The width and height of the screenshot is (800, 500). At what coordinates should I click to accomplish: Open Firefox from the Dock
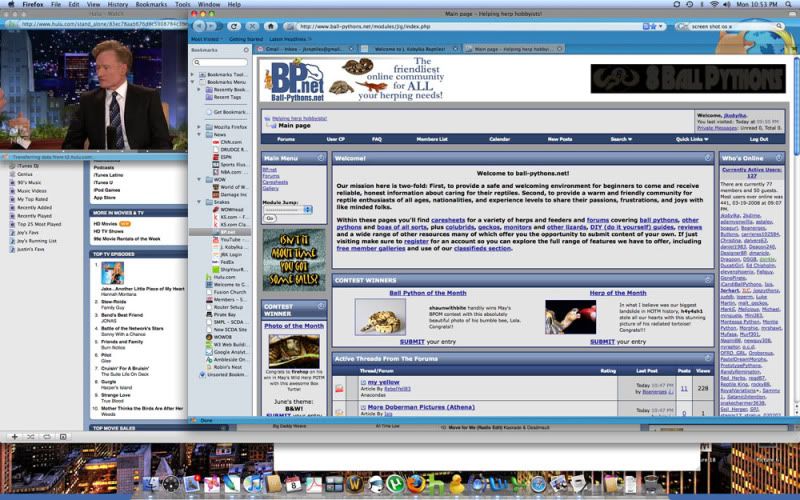tap(416, 483)
